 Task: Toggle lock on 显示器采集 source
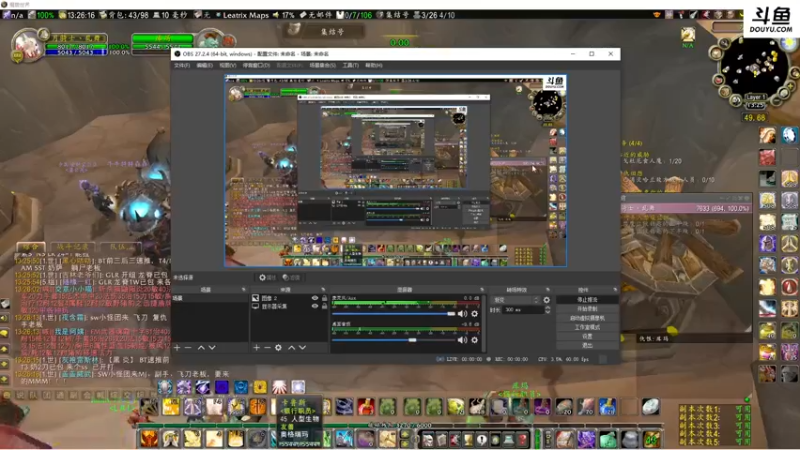(324, 306)
